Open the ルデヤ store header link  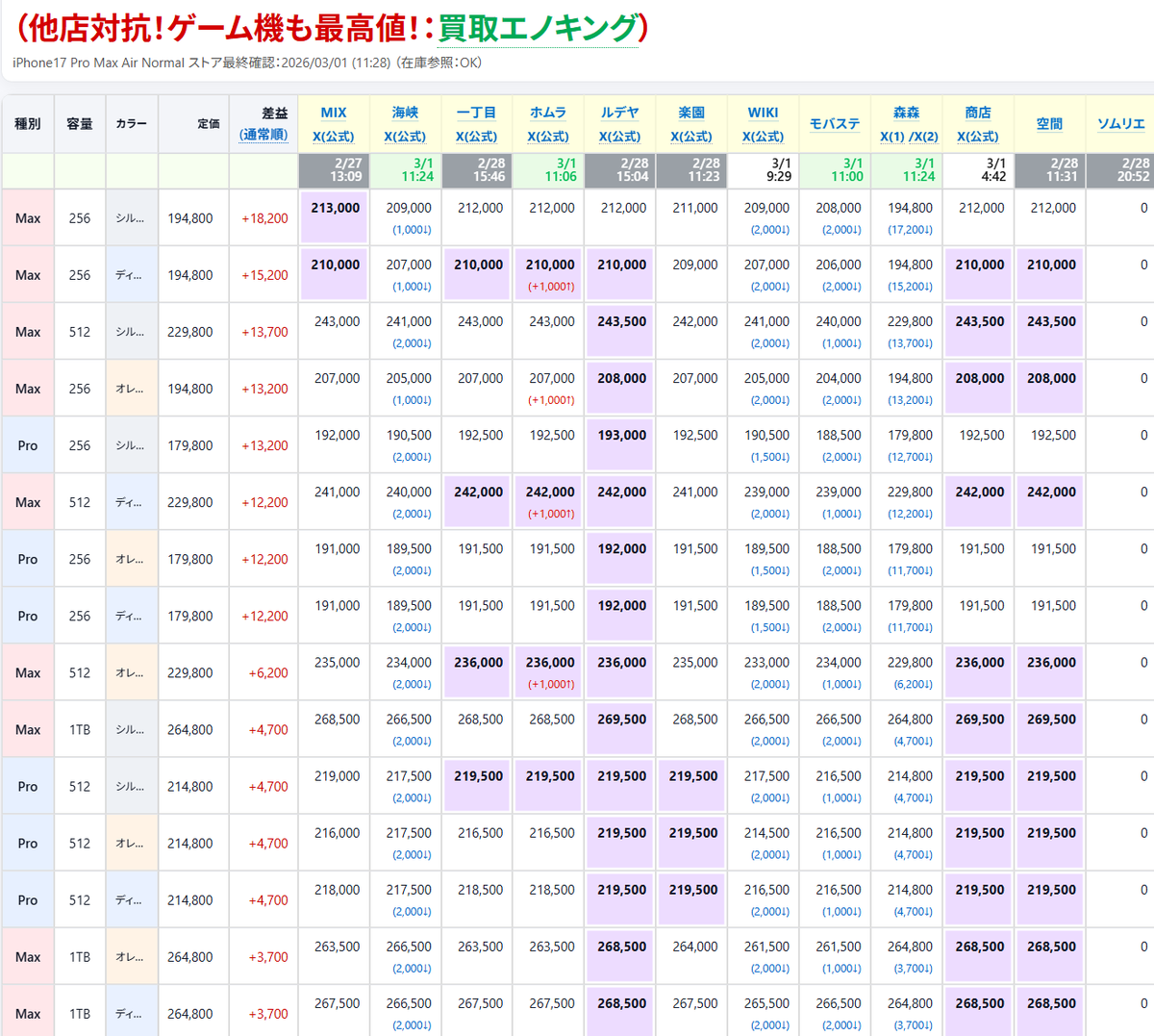[x=619, y=113]
